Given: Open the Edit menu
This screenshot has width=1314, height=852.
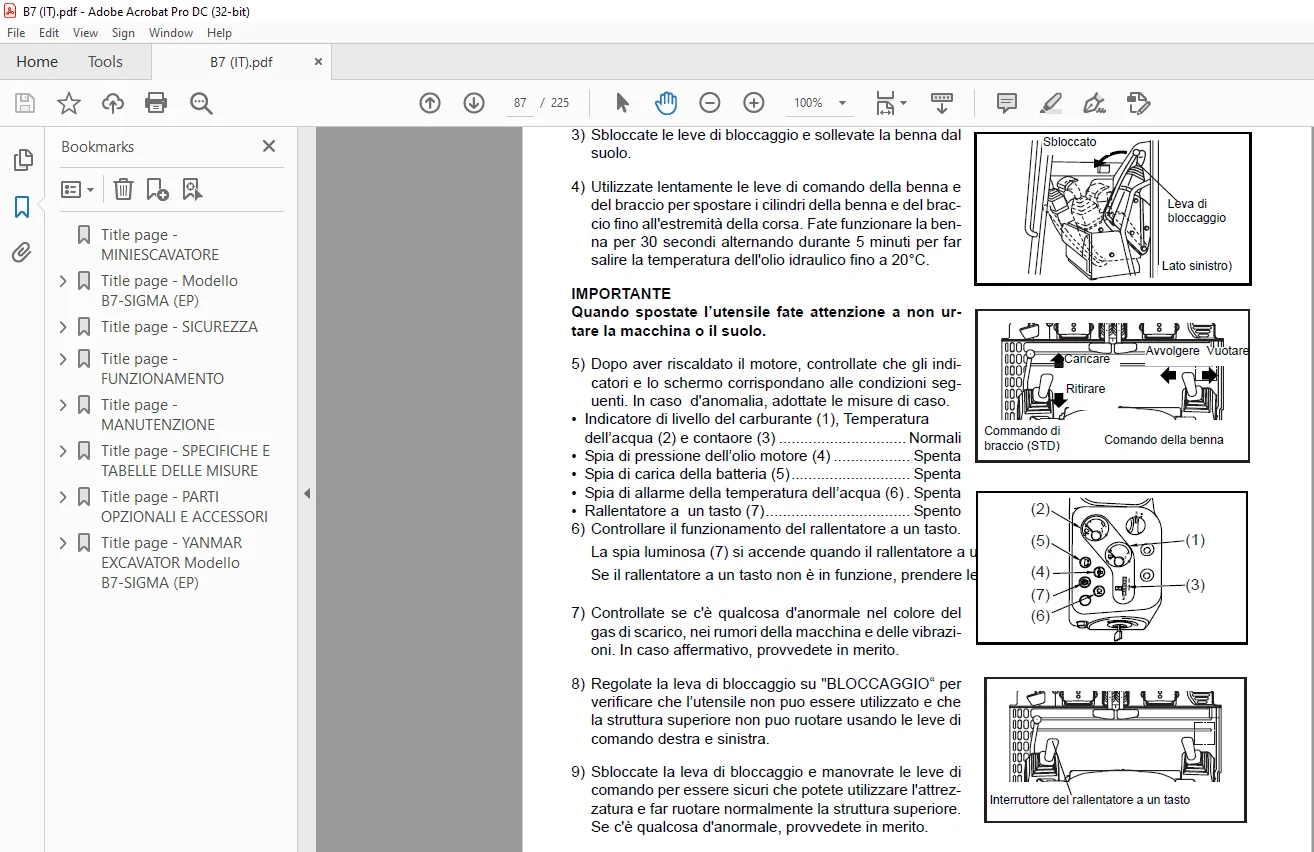Looking at the screenshot, I should [49, 33].
